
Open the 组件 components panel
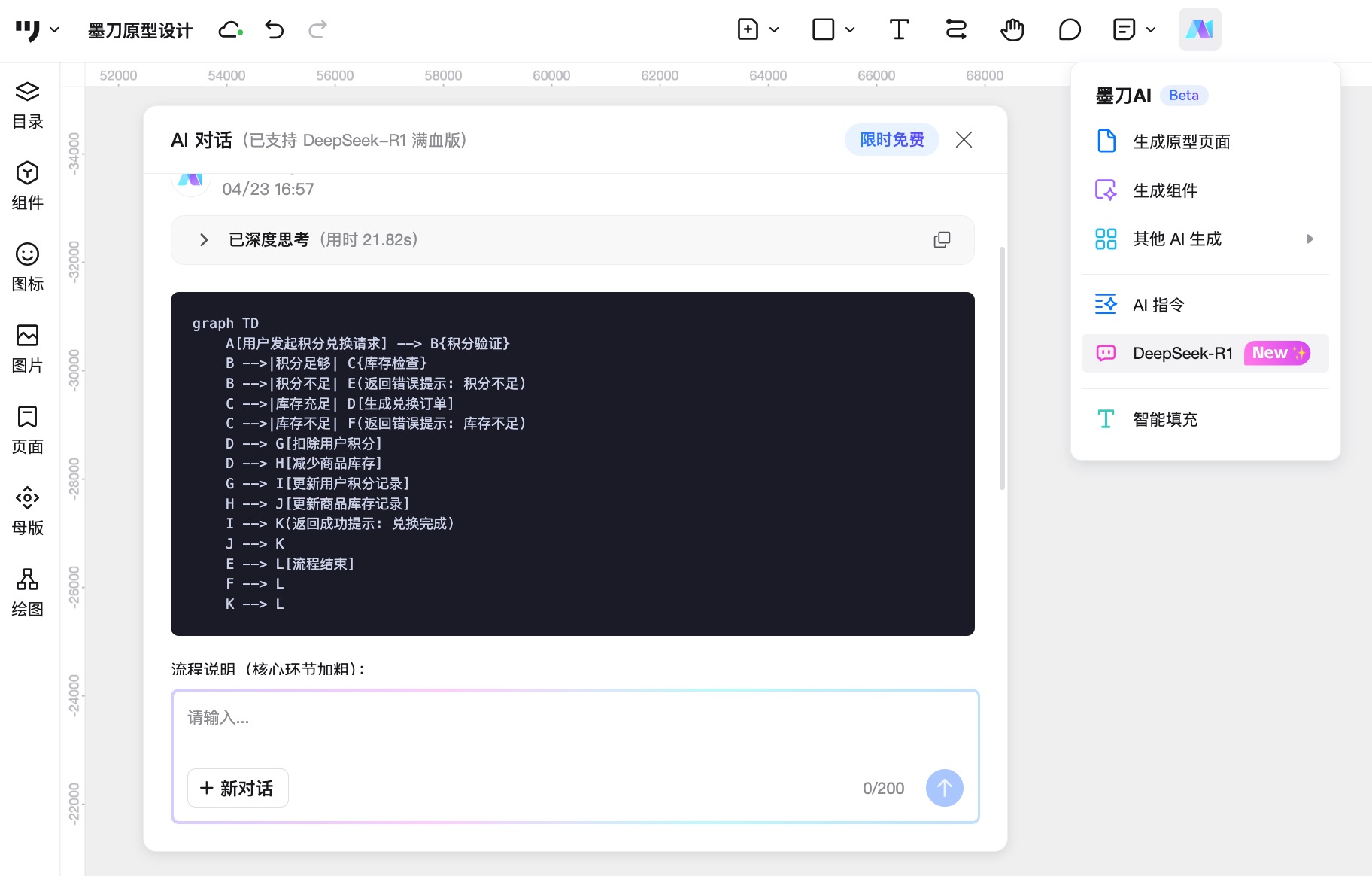(x=28, y=186)
